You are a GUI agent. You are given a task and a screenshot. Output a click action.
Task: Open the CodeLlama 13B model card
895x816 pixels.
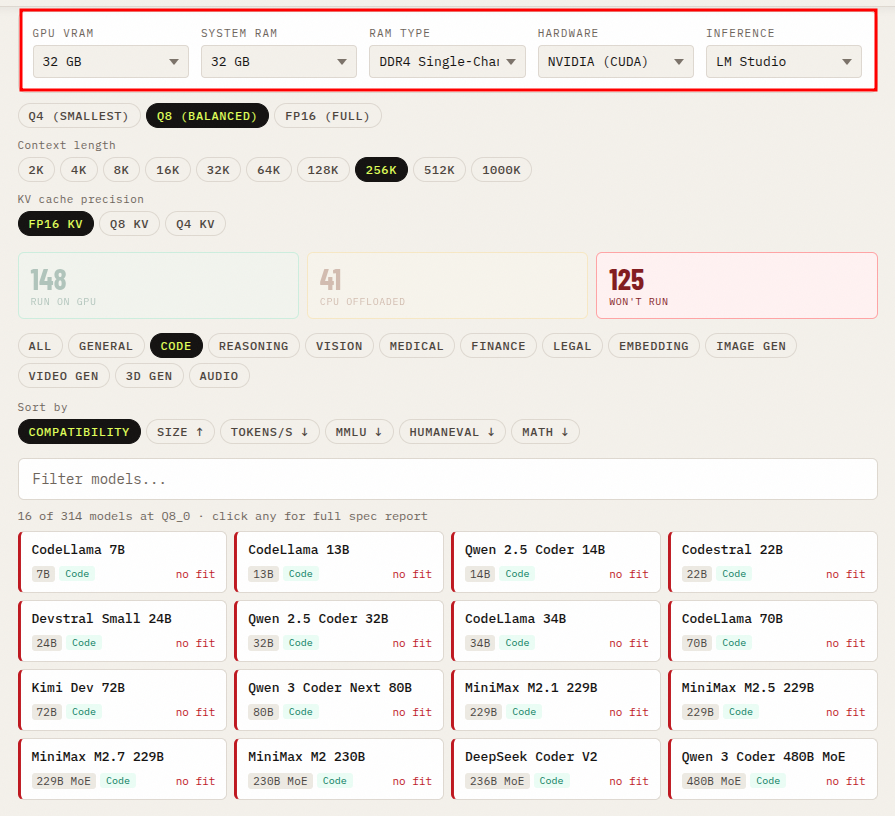339,562
